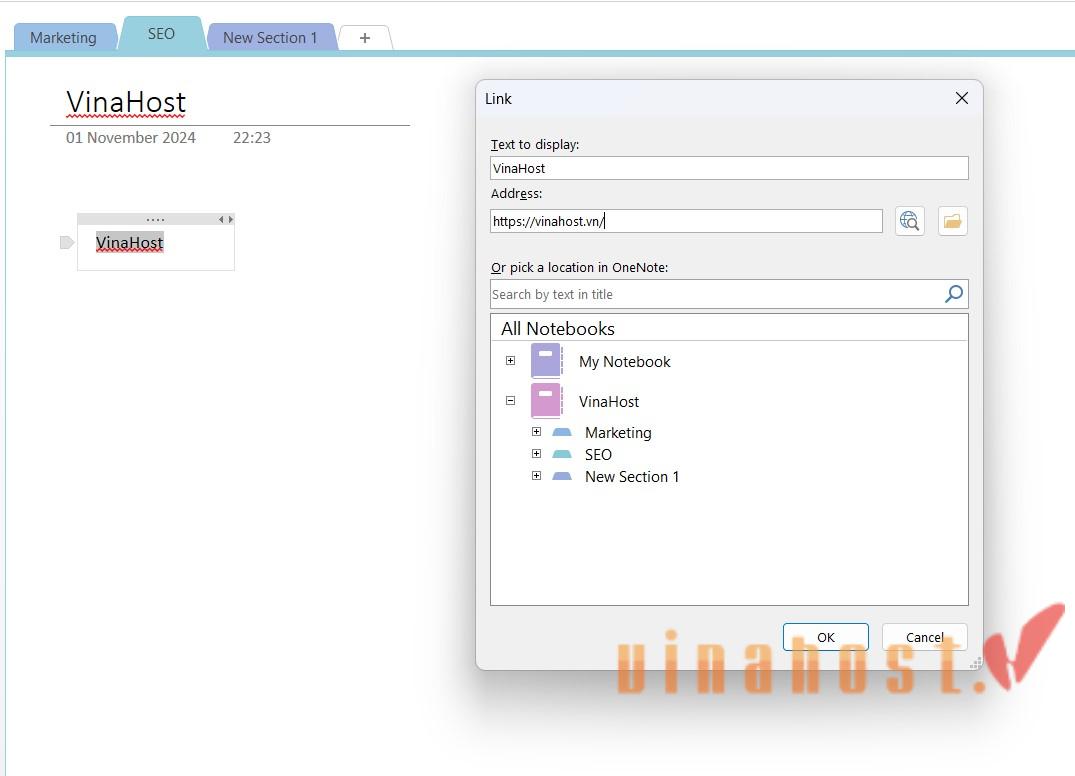The height and width of the screenshot is (776, 1075).
Task: Expand the My Notebook tree node
Action: [x=511, y=361]
